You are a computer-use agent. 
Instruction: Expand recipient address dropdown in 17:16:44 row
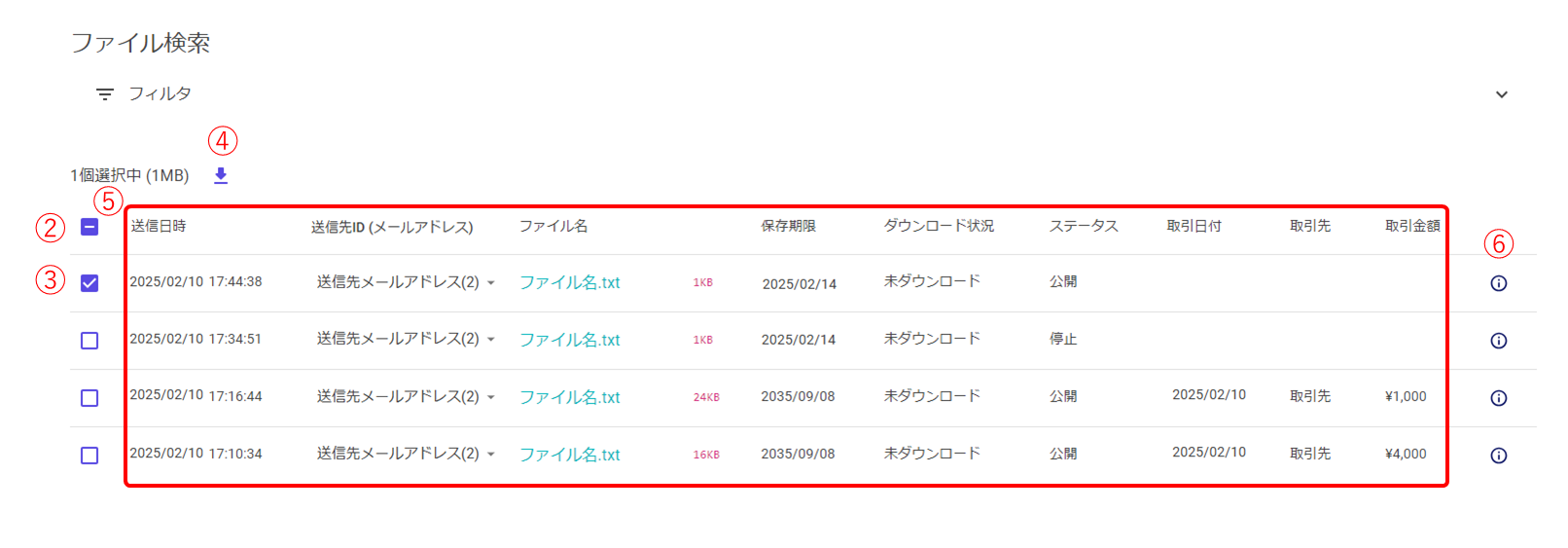491,397
